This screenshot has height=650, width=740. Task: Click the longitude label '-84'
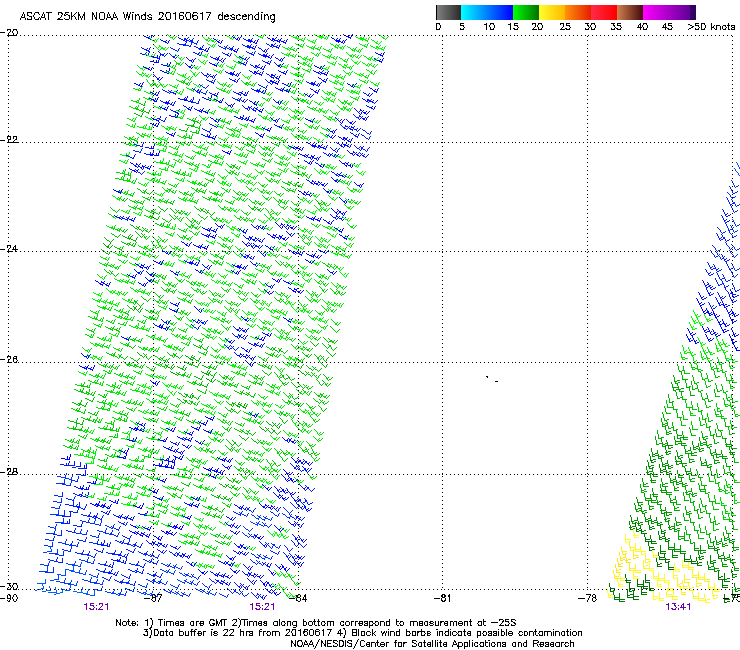click(x=298, y=598)
